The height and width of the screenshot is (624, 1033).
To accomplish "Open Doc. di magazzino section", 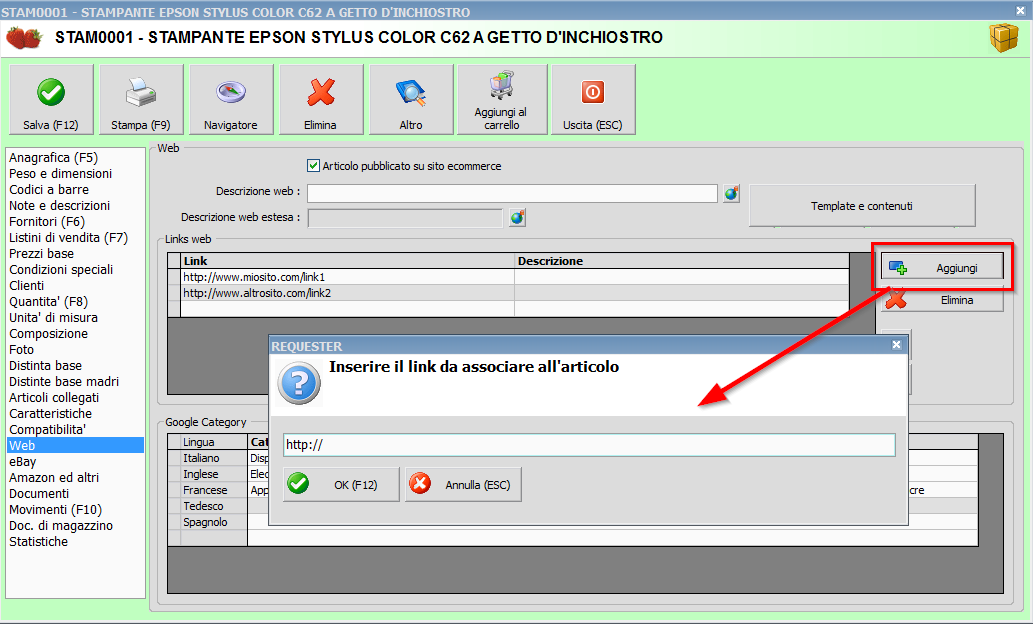I will coord(61,525).
